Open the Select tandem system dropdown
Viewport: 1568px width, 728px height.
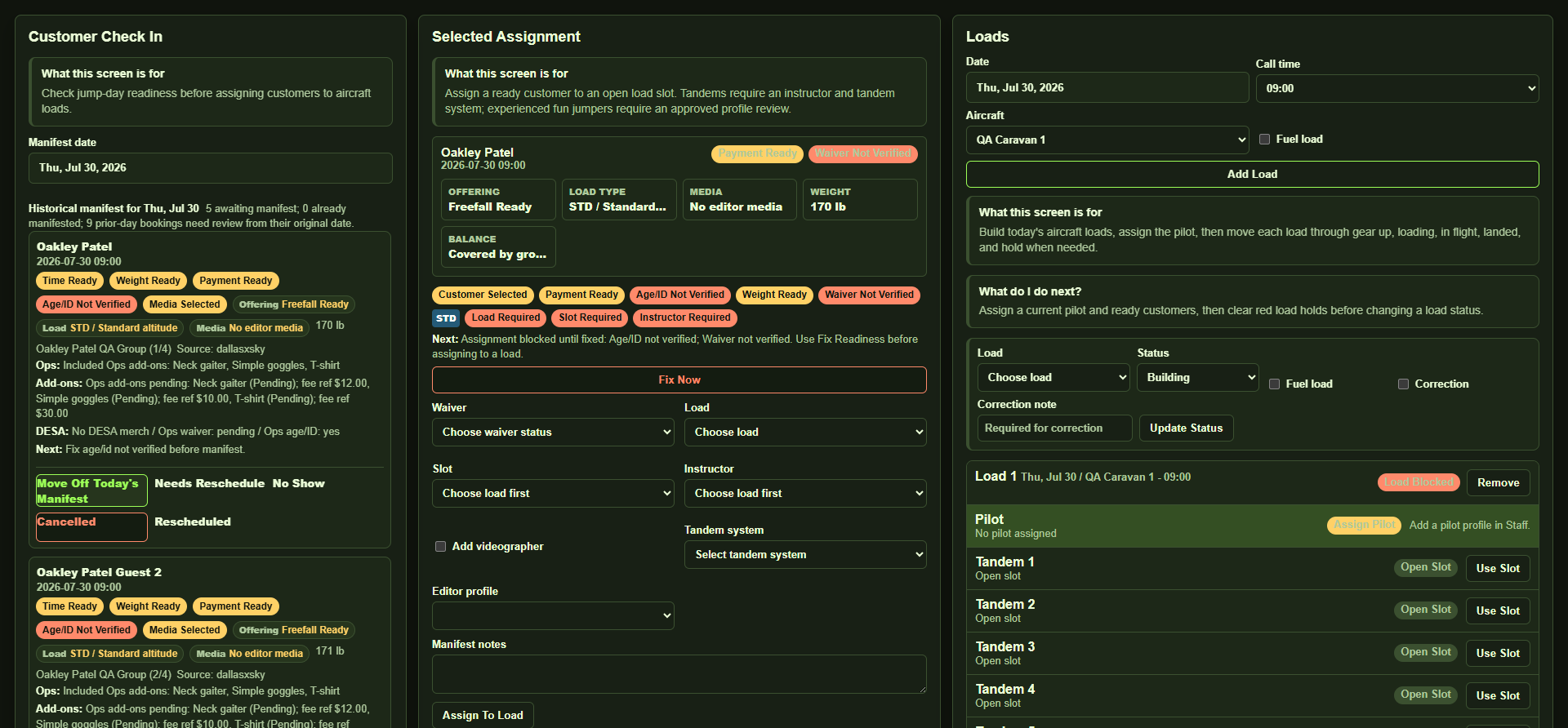click(x=805, y=554)
